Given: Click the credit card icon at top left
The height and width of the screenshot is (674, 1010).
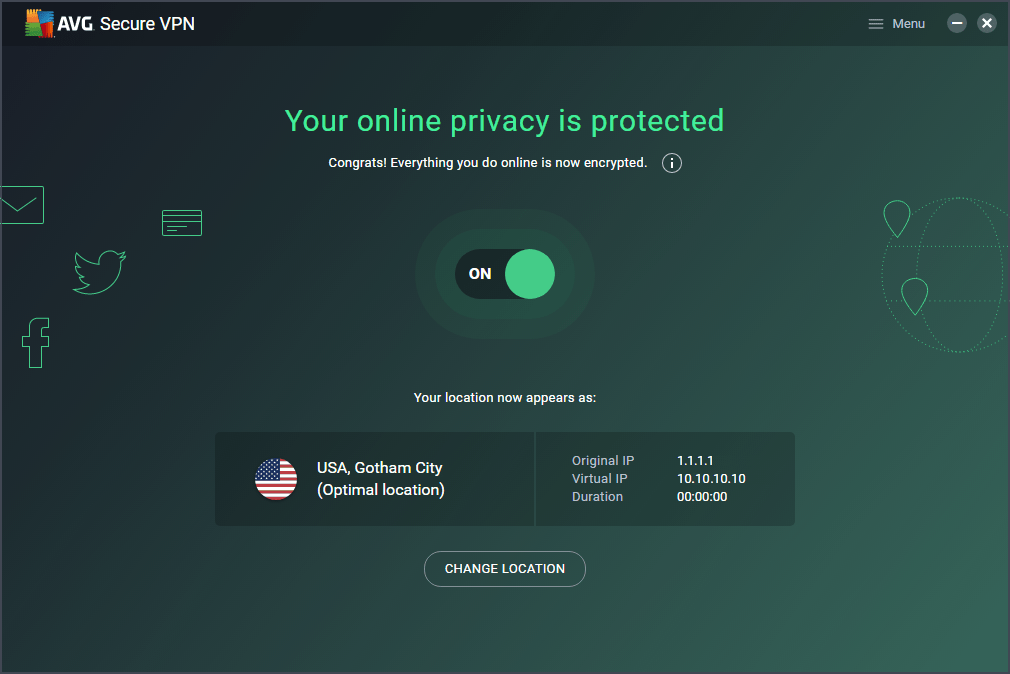Looking at the screenshot, I should click(x=181, y=222).
